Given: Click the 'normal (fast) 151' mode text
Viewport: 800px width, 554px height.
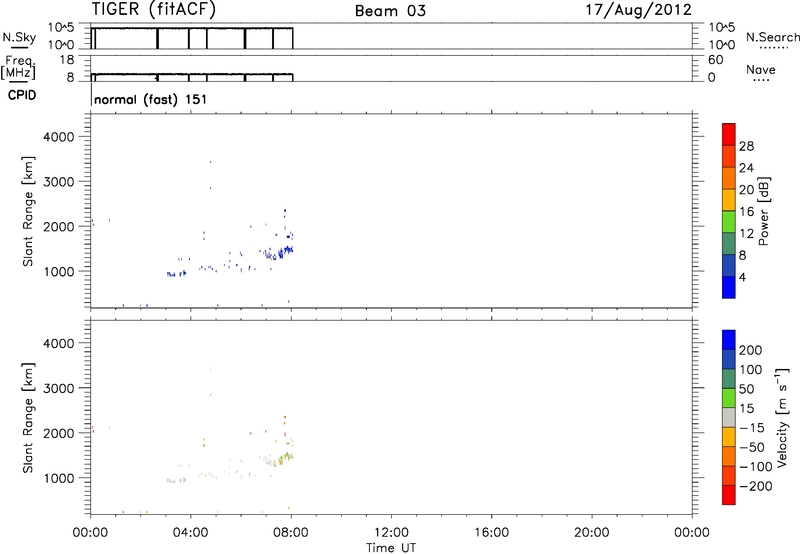Looking at the screenshot, I should 151,99.
